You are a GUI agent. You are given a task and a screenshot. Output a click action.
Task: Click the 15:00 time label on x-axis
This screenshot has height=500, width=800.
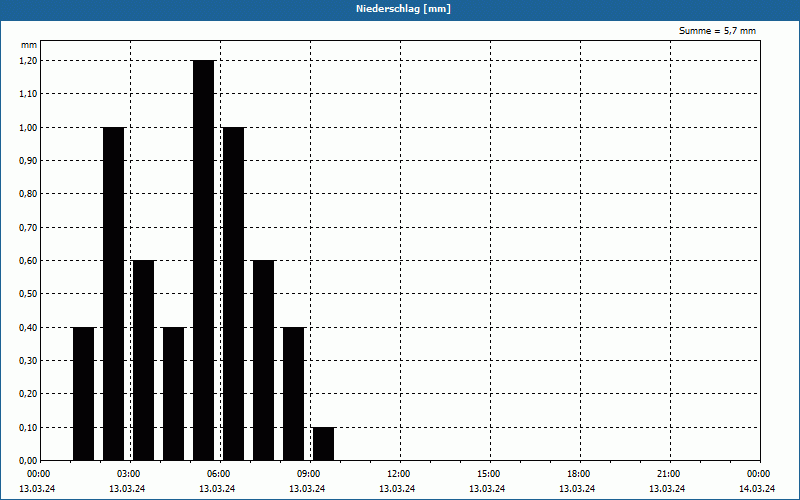[x=489, y=474]
